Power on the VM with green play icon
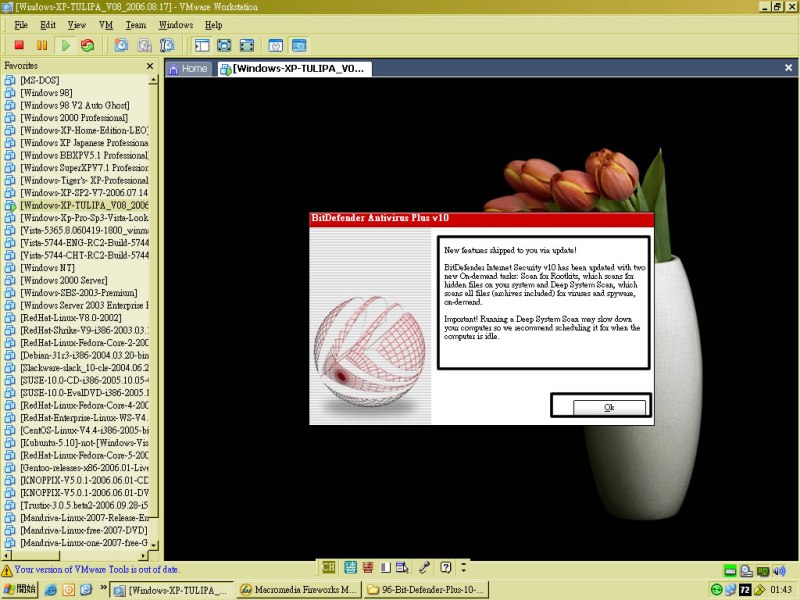 pos(65,45)
